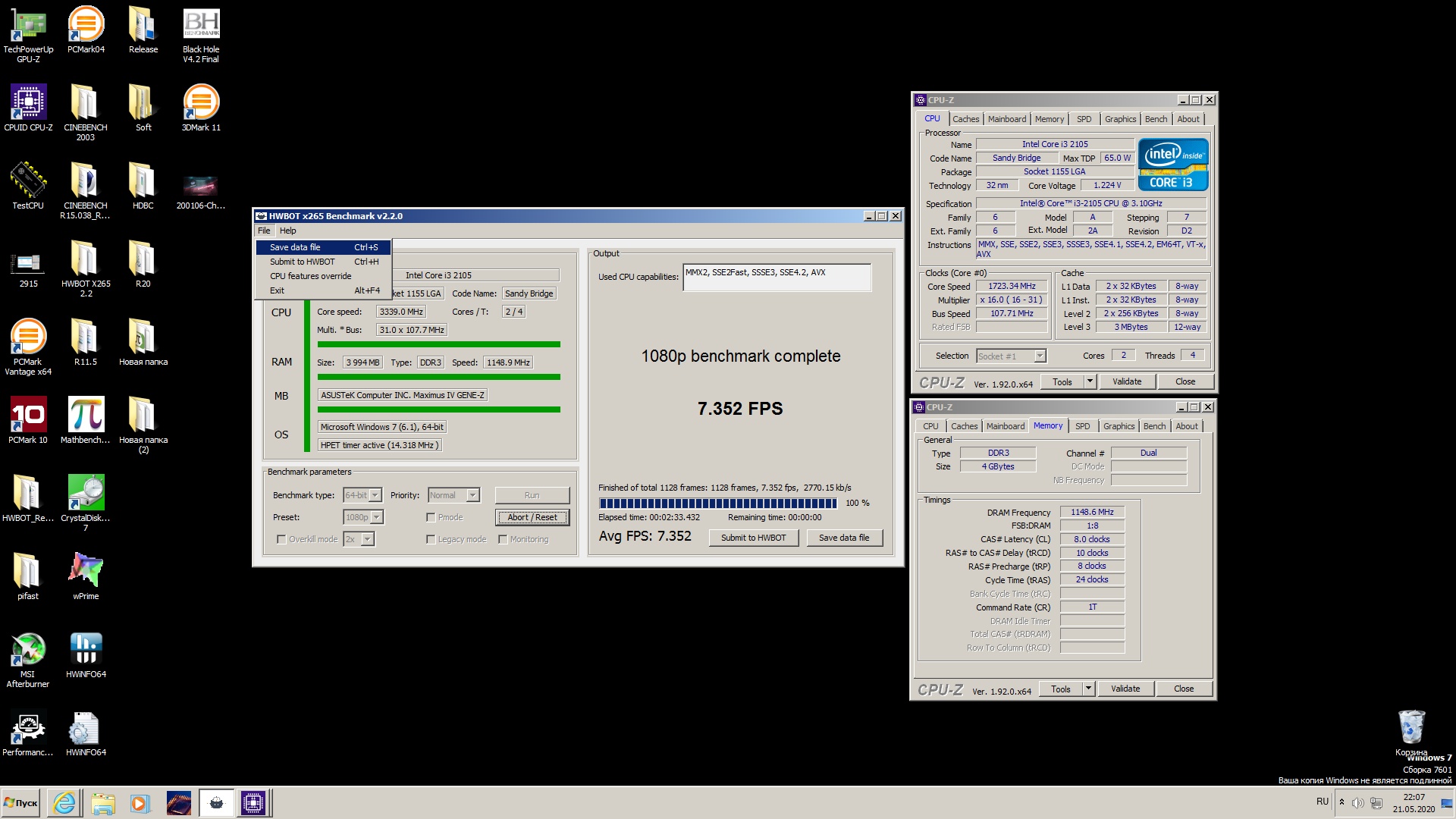Image resolution: width=1456 pixels, height=819 pixels.
Task: Switch to Mainboard tab in upper CPU-Z
Action: tap(1006, 119)
